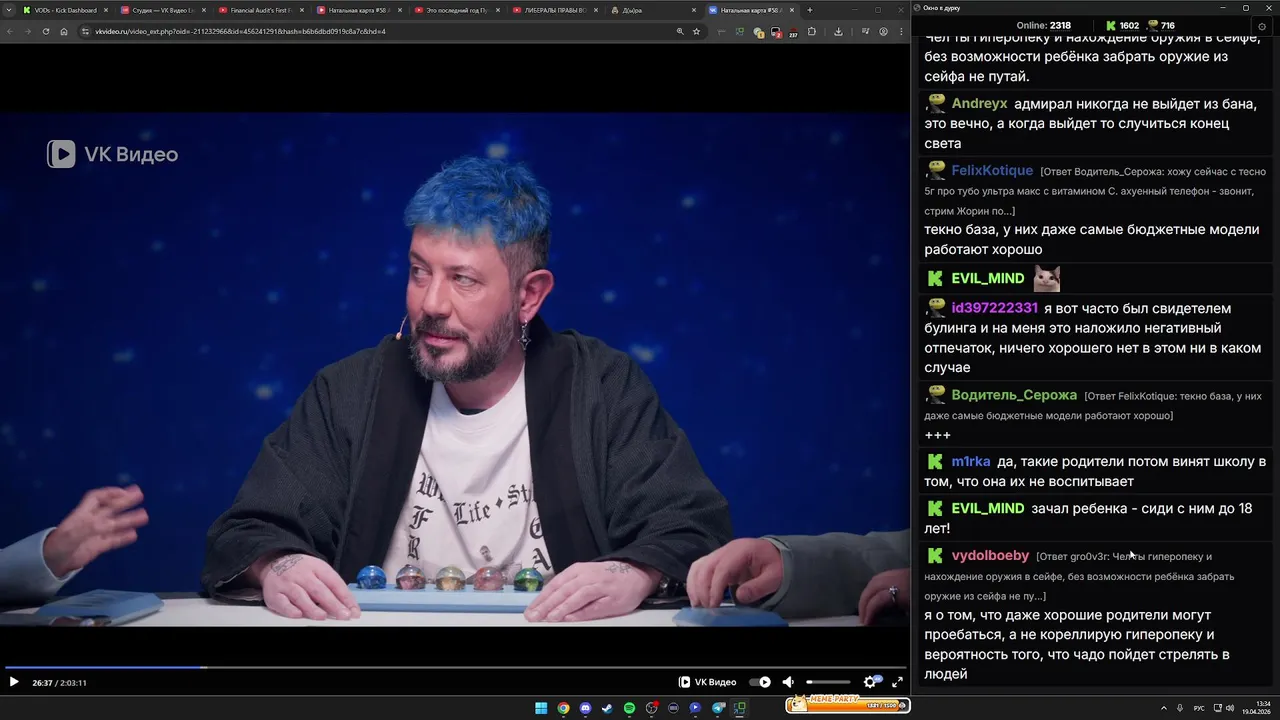Open the browser home page
Screen dimensions: 1280x720
[x=64, y=31]
